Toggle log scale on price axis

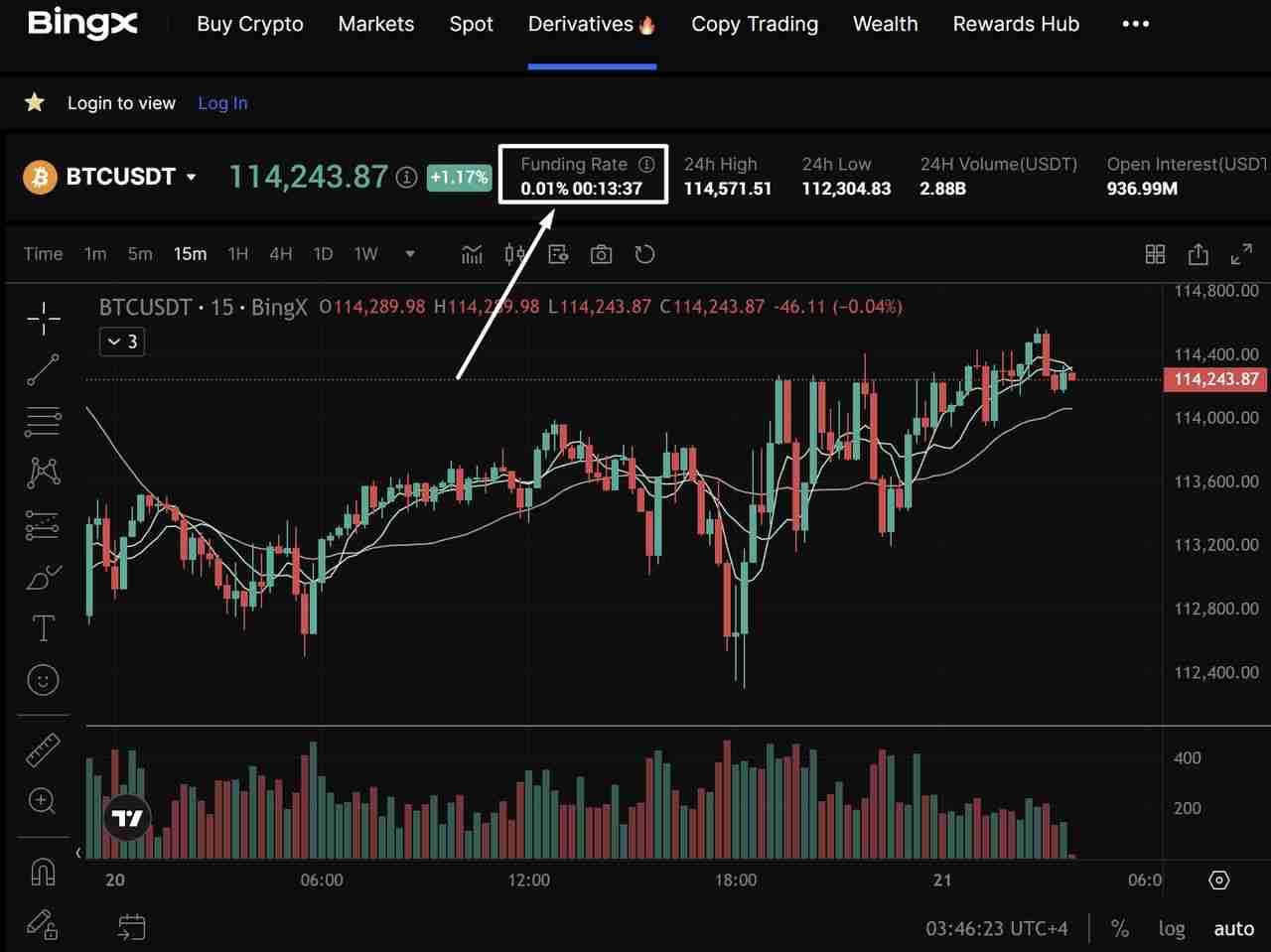click(x=1172, y=928)
